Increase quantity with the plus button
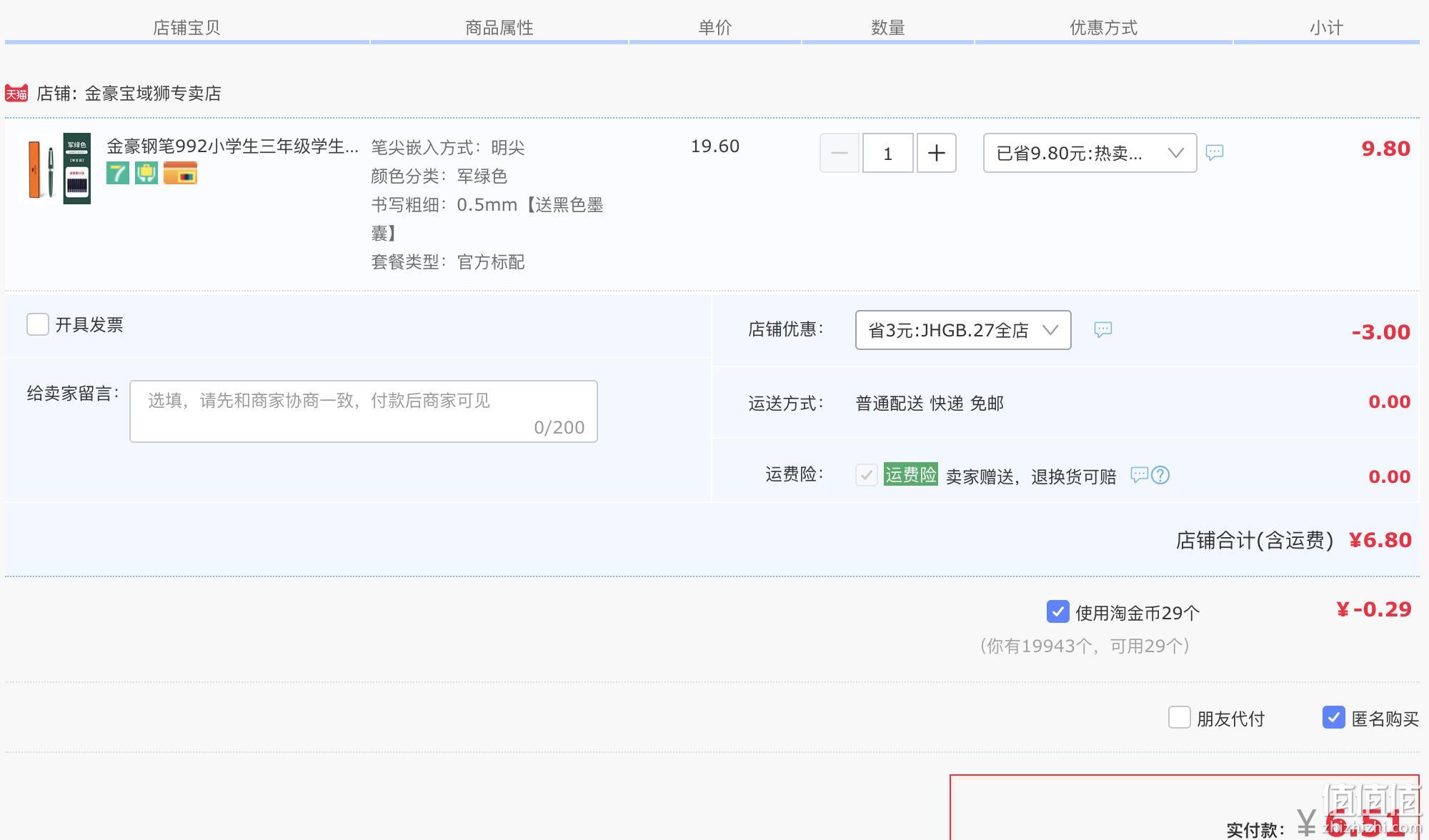The image size is (1429, 840). 937,153
